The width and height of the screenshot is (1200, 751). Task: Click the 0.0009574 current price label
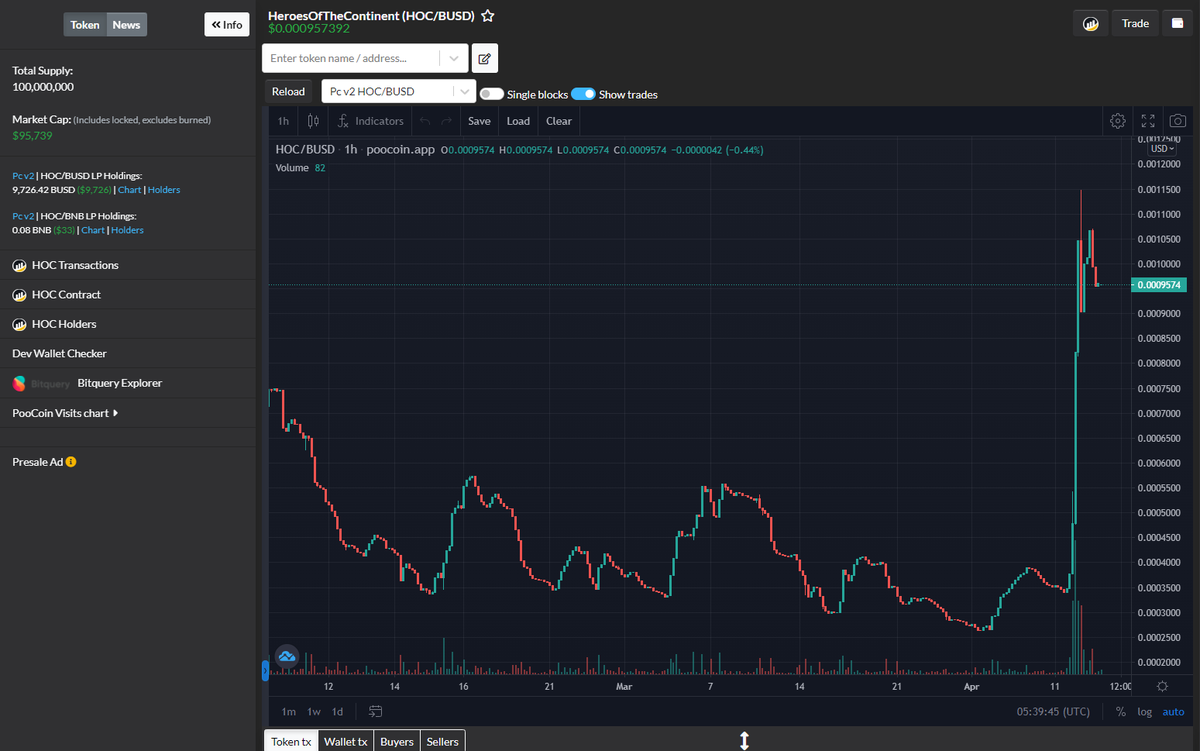tap(1160, 285)
